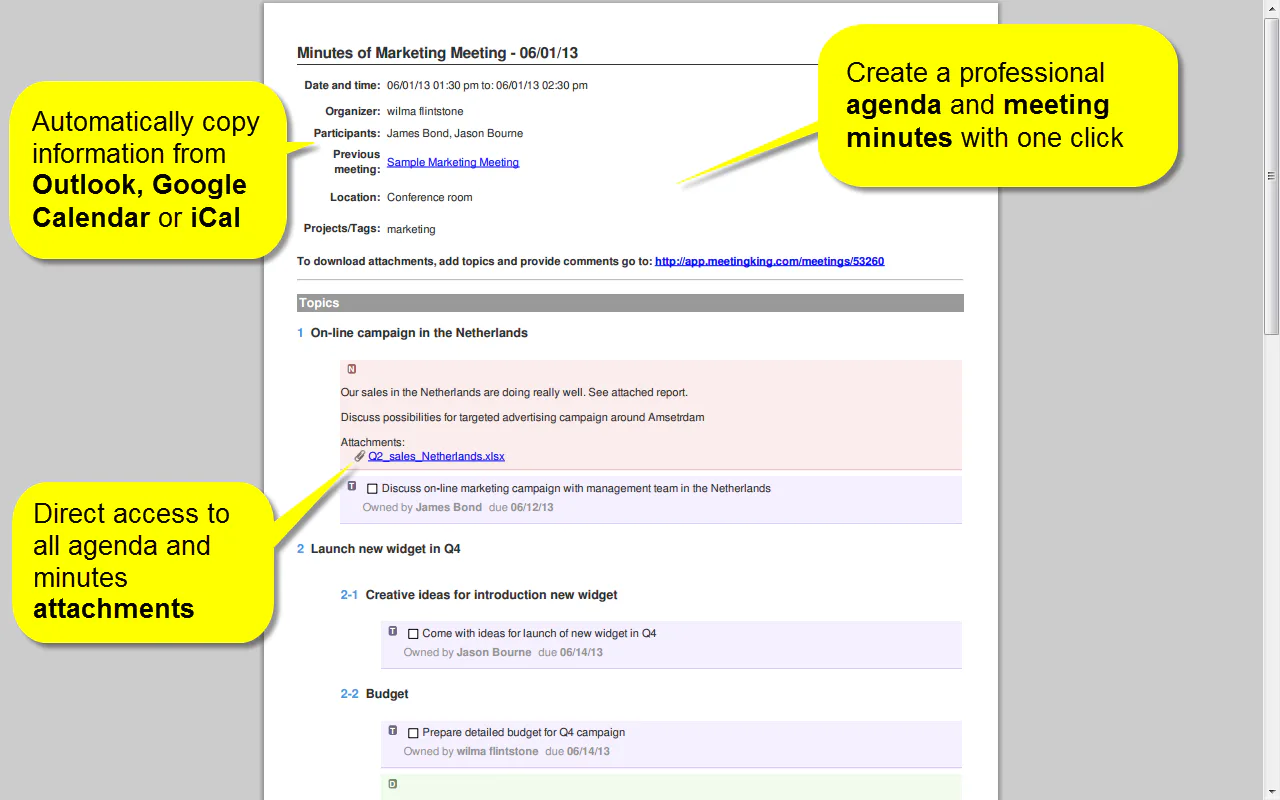
Task: Open the app.meetingking.com meetings URL
Action: pyautogui.click(x=769, y=261)
